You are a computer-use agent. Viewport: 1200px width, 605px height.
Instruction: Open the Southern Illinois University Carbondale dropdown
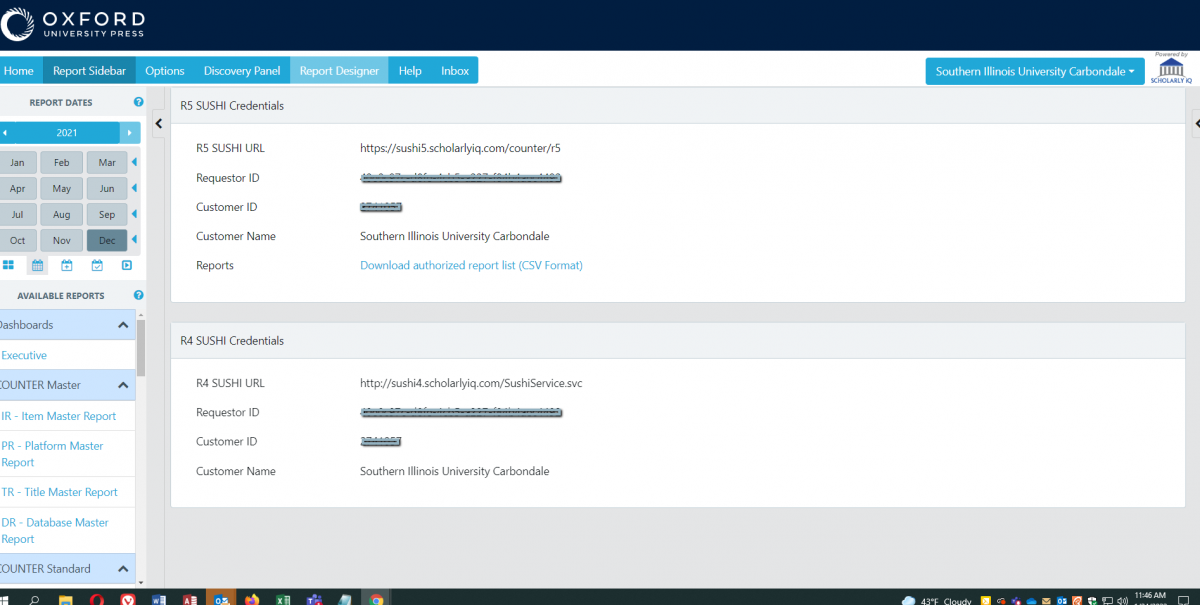point(1035,71)
